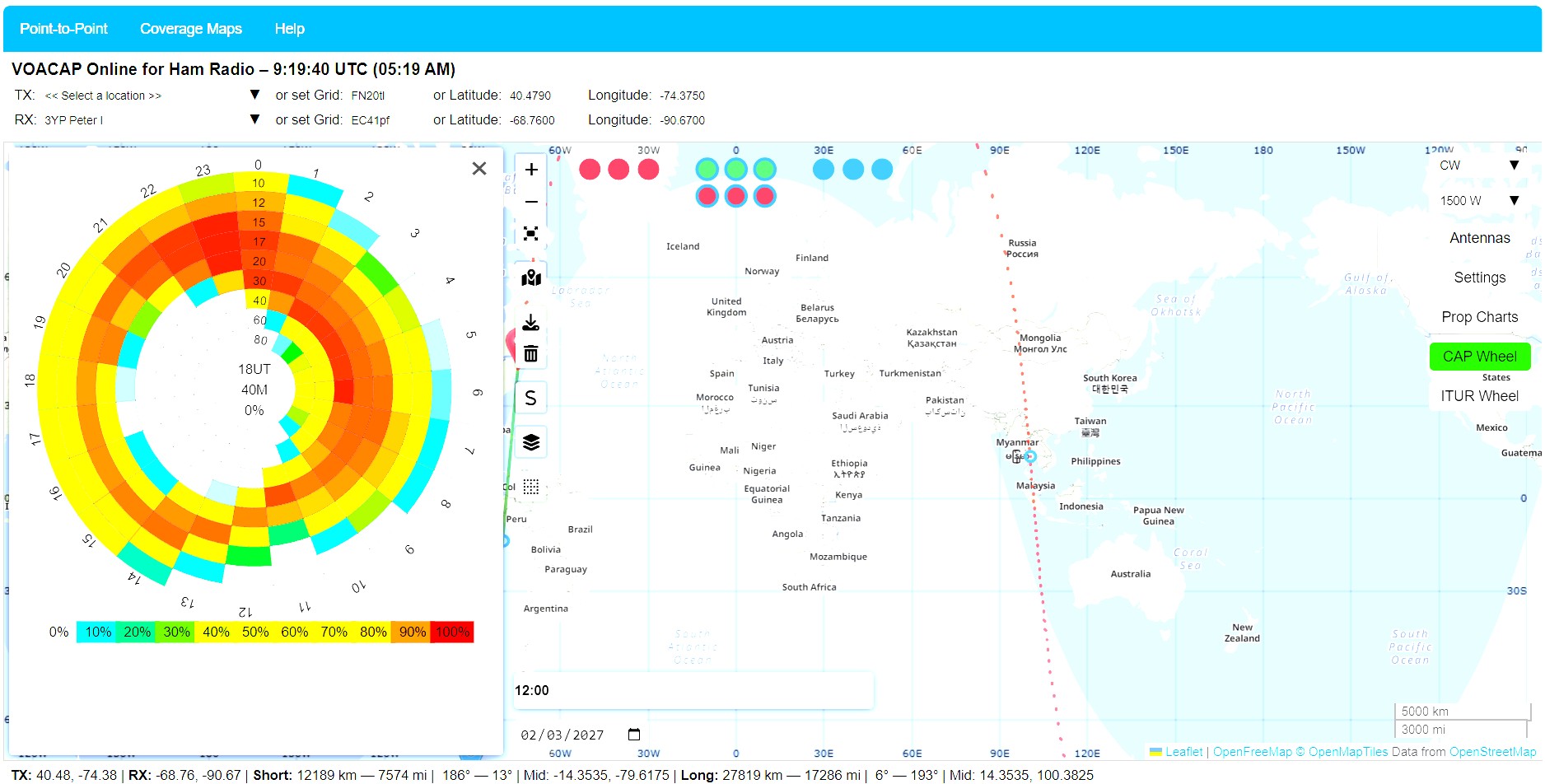Toggle the dotted grid overlay icon

531,487
